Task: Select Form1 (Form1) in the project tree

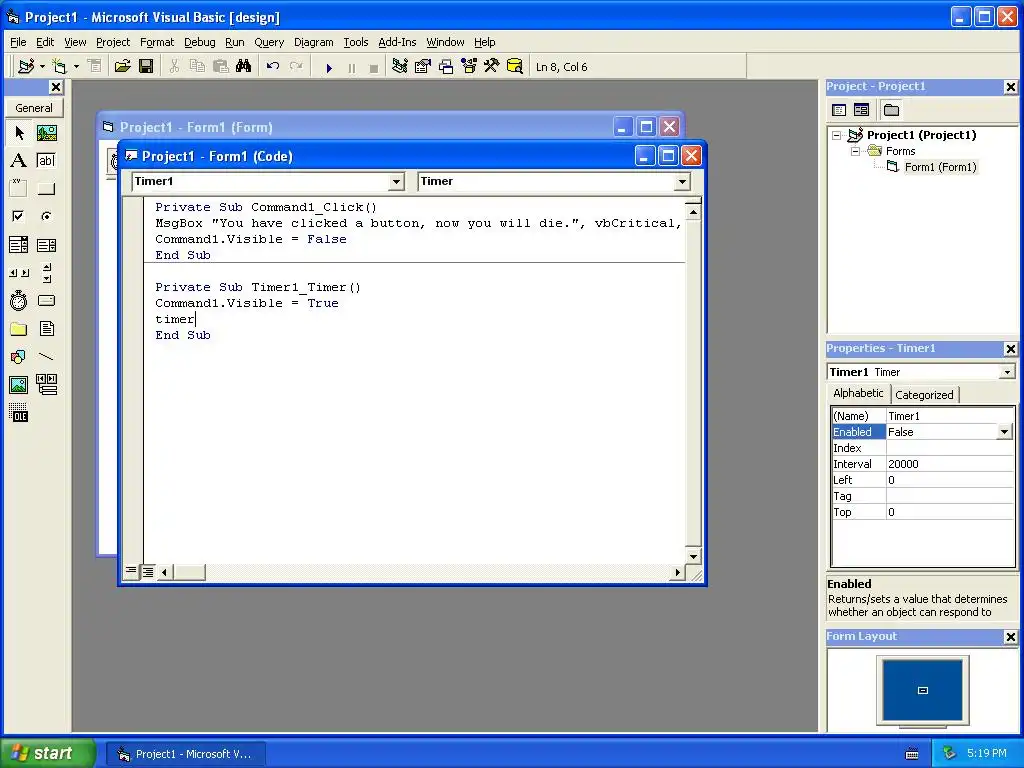Action: (940, 167)
